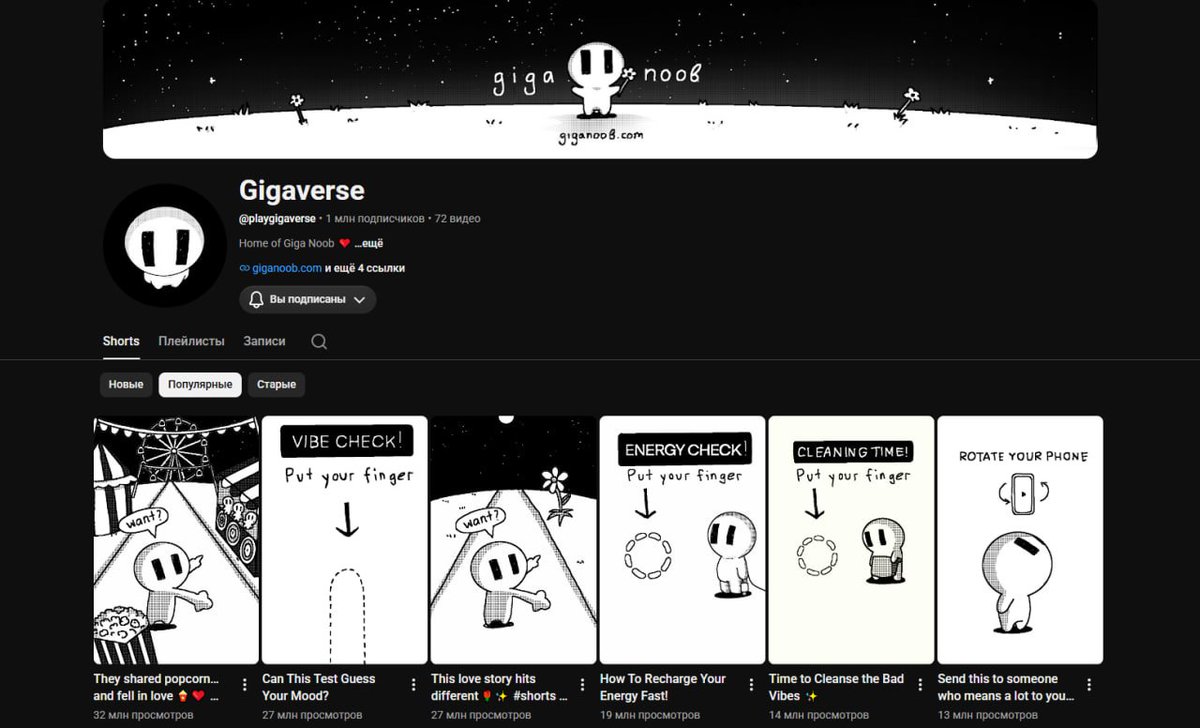Open options menu for 'How To Recharge' short

752,686
